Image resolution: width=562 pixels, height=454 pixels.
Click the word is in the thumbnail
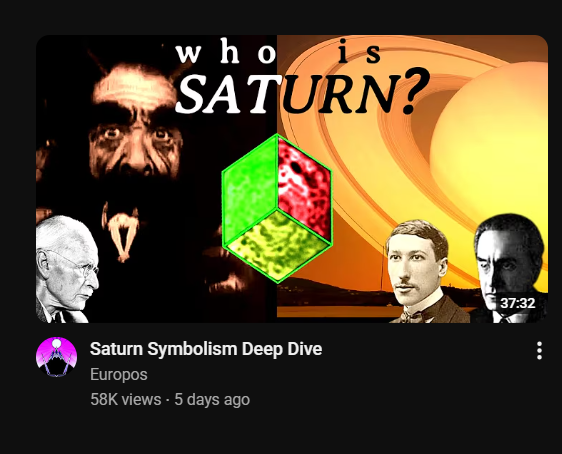(x=359, y=52)
